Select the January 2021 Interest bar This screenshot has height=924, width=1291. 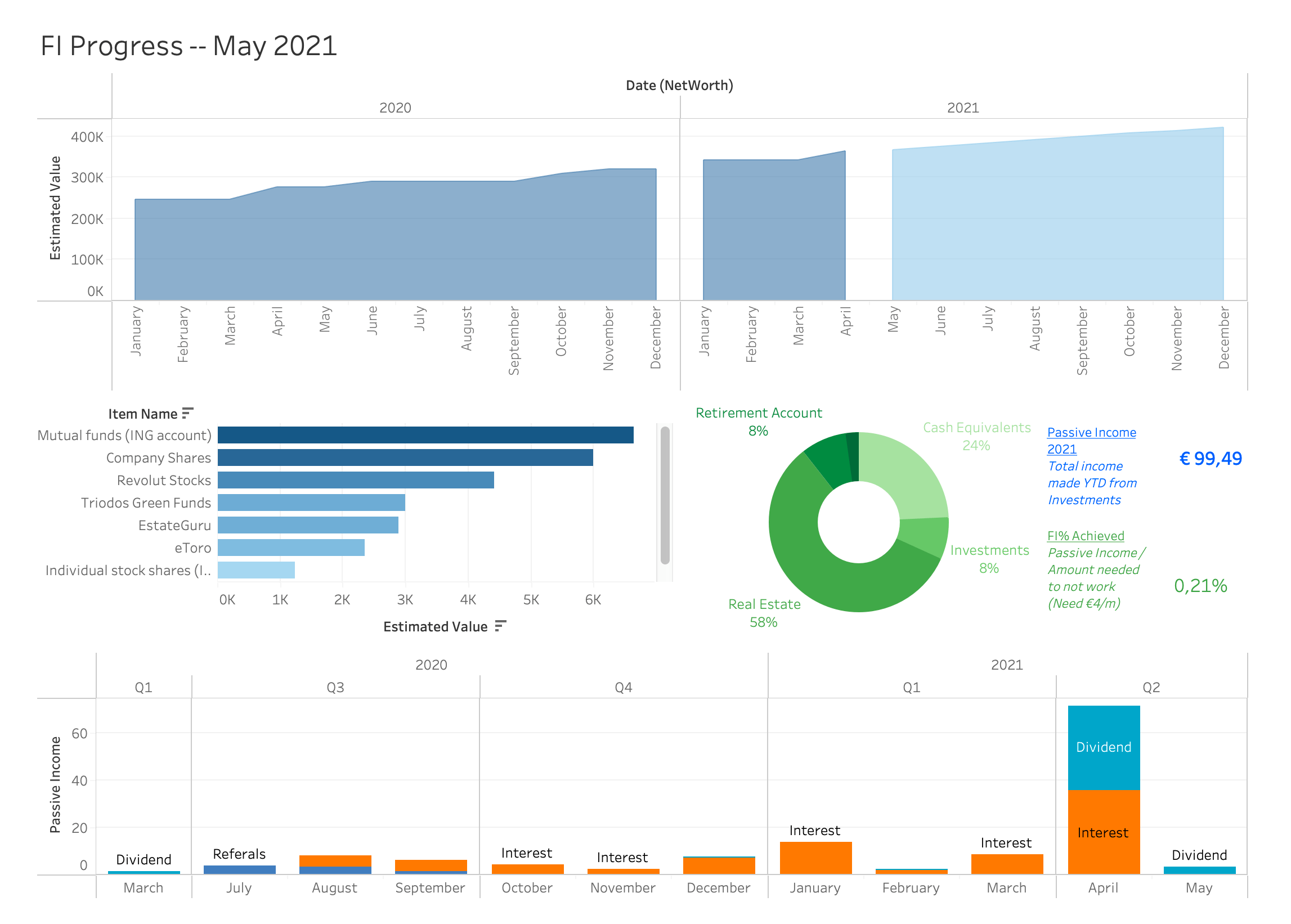(x=815, y=858)
